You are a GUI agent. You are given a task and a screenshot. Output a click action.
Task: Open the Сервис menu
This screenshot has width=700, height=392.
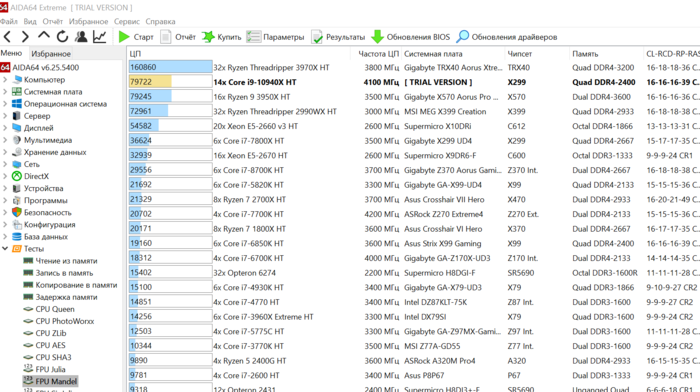[127, 21]
